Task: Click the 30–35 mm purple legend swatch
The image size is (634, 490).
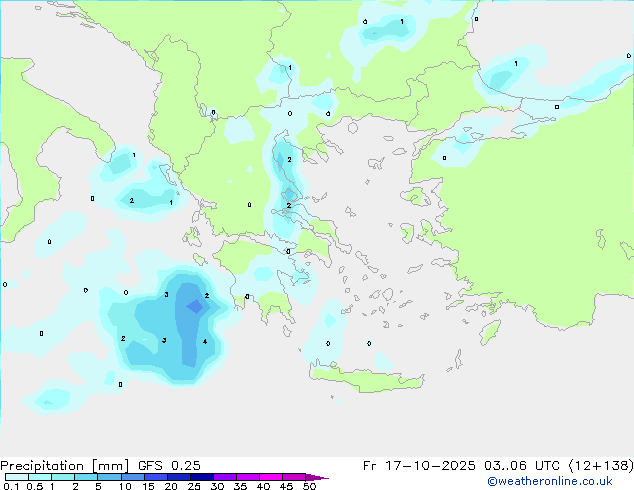Action: [225, 477]
